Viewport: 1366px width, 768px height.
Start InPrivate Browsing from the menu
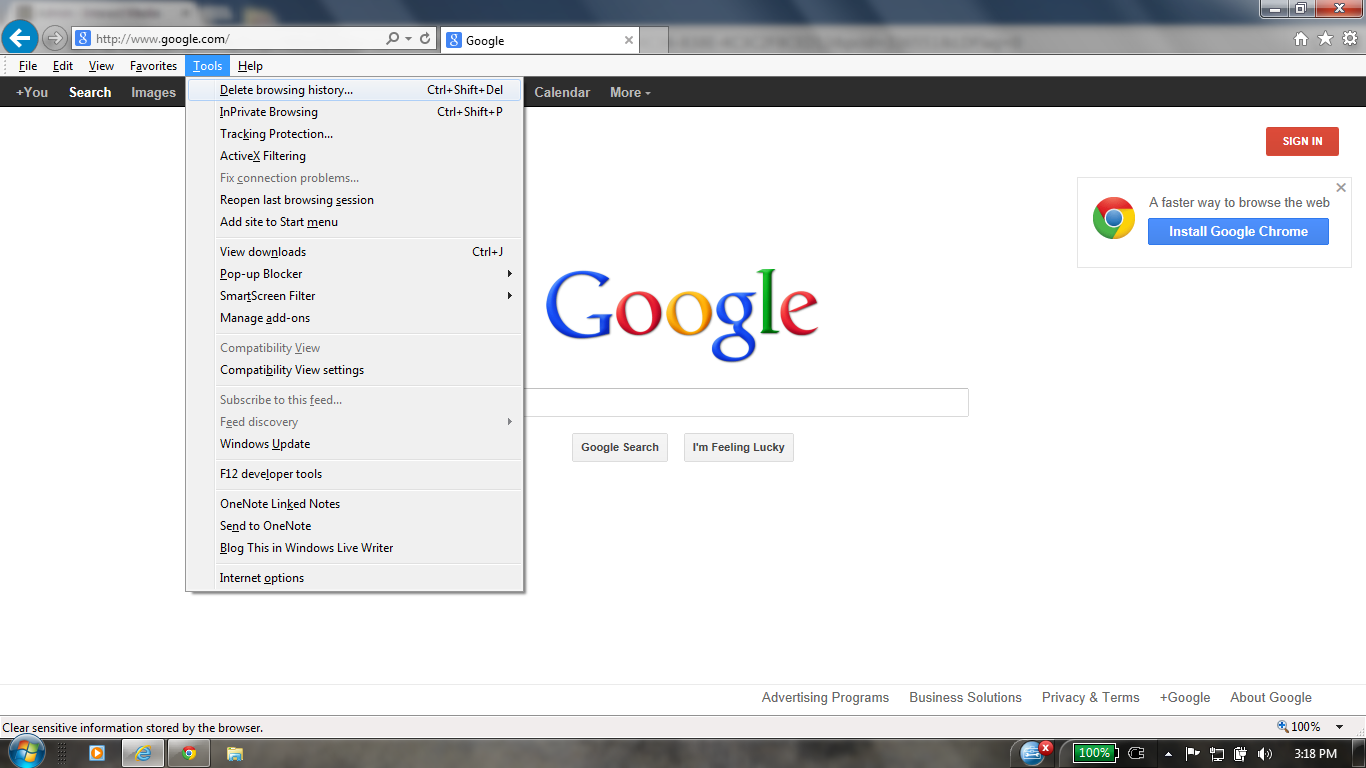tap(355, 112)
